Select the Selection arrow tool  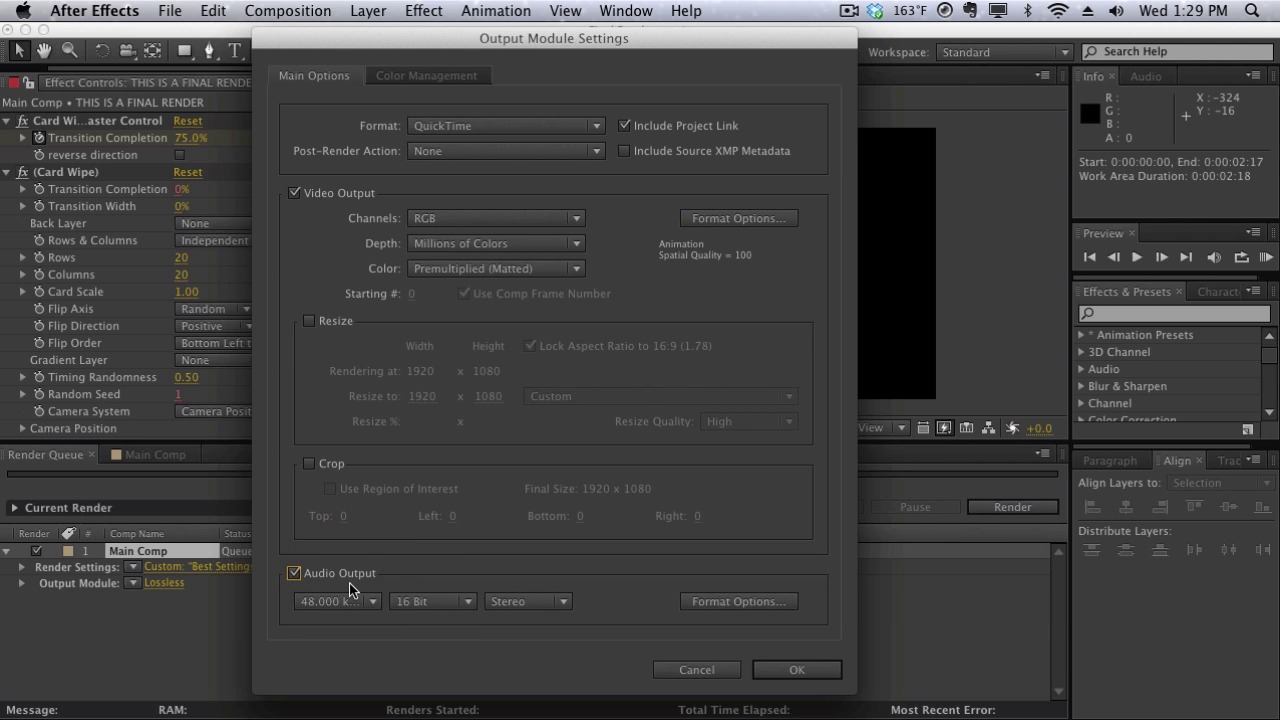[x=19, y=50]
